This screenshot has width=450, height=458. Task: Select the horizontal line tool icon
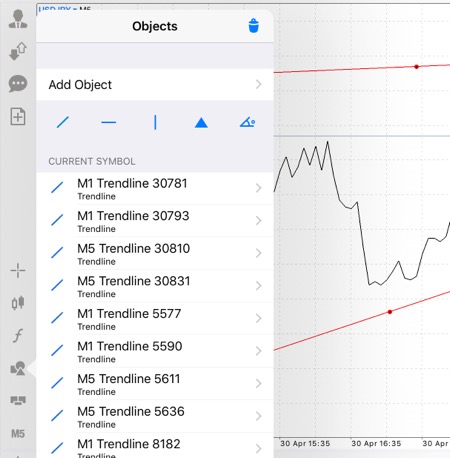109,122
